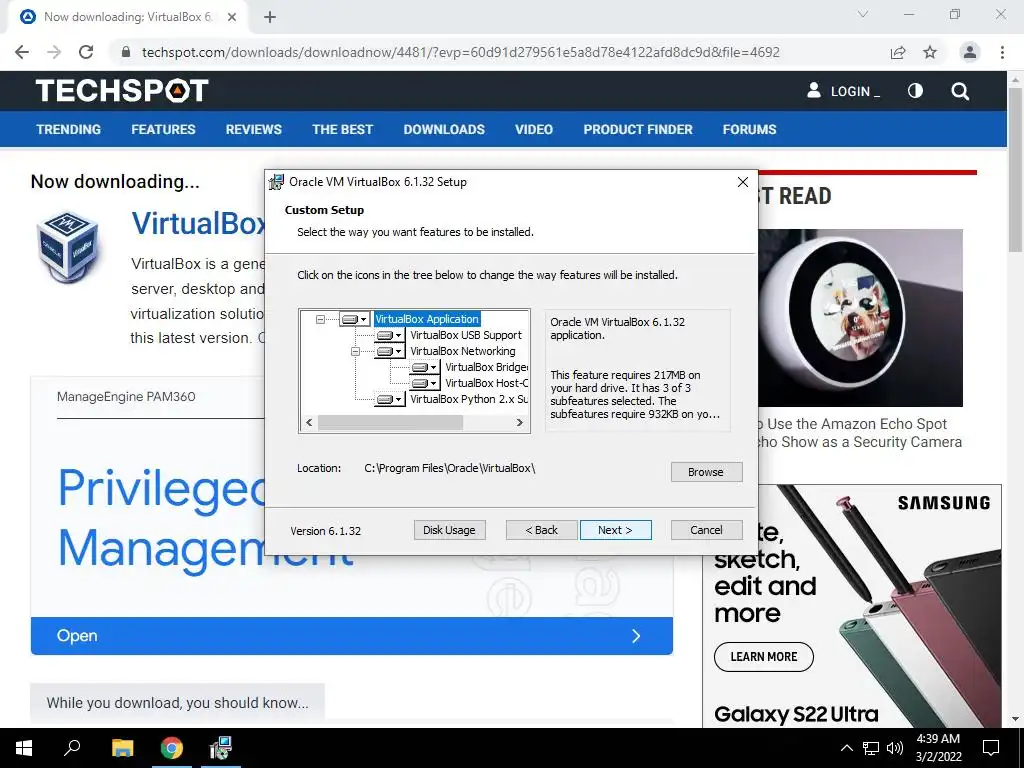This screenshot has width=1024, height=768.
Task: Open Windows taskbar search
Action: tap(72, 748)
